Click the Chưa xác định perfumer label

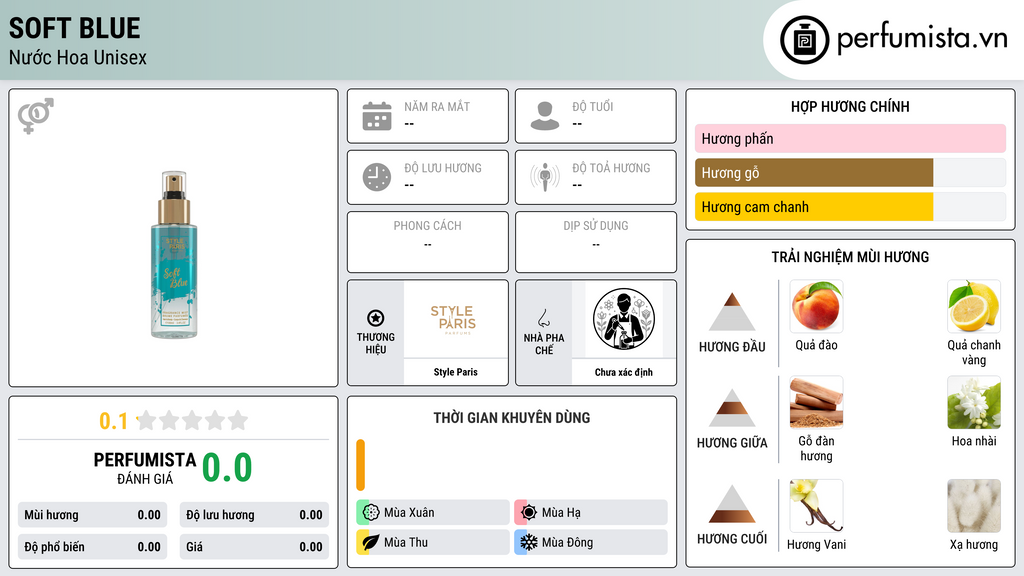624,372
